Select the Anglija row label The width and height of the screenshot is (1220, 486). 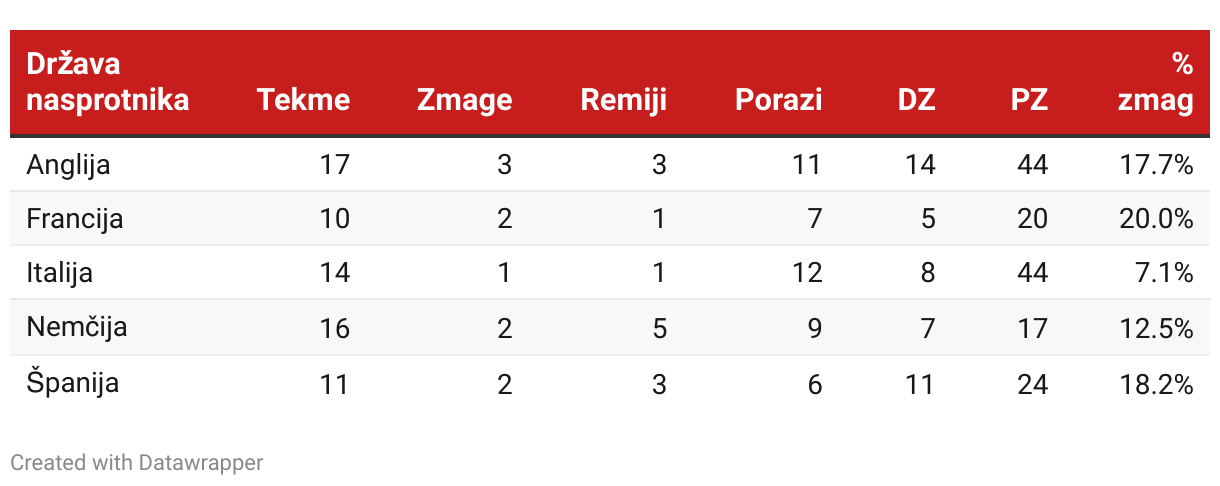tap(69, 165)
